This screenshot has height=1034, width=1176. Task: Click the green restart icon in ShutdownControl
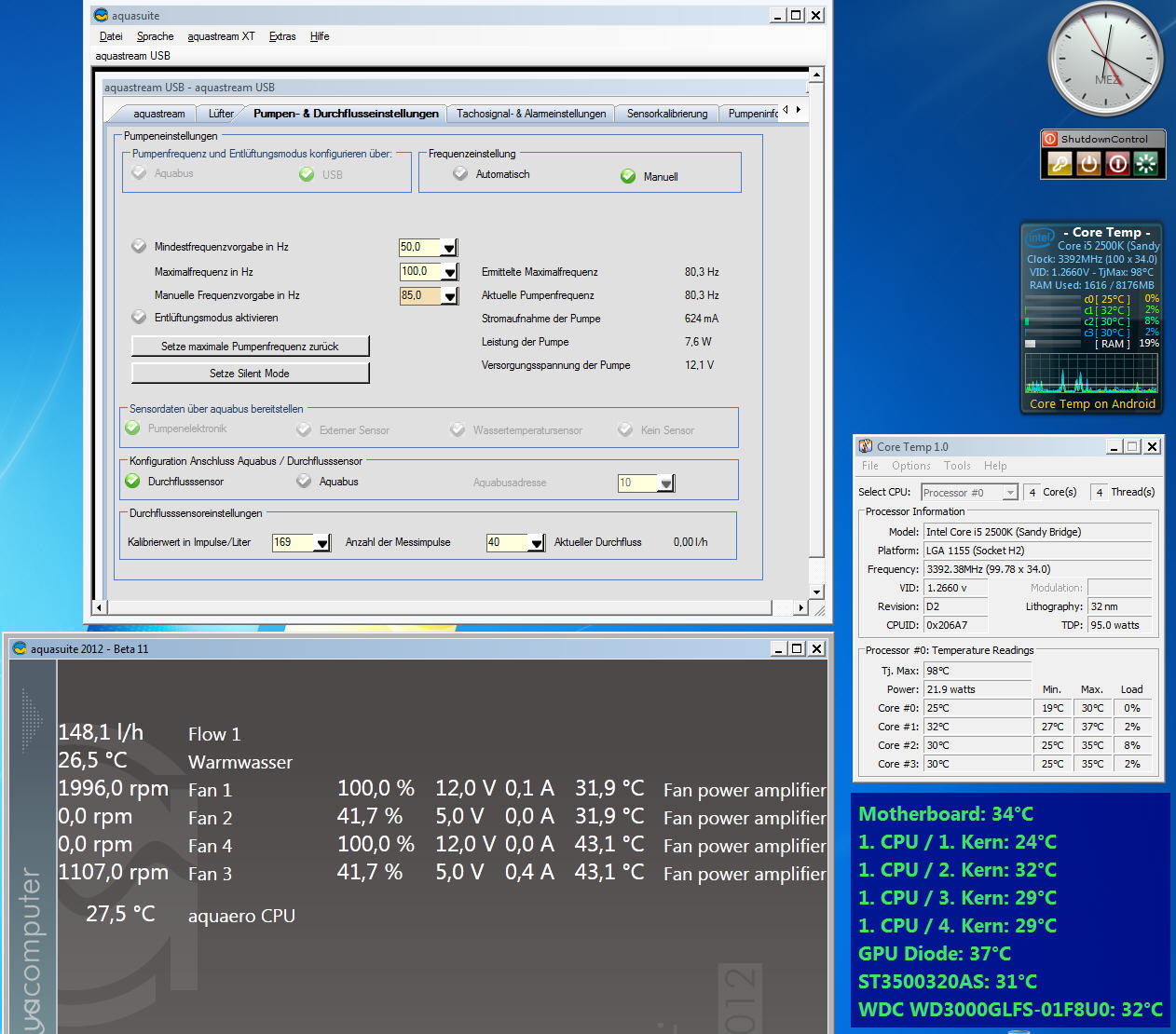click(x=1146, y=164)
